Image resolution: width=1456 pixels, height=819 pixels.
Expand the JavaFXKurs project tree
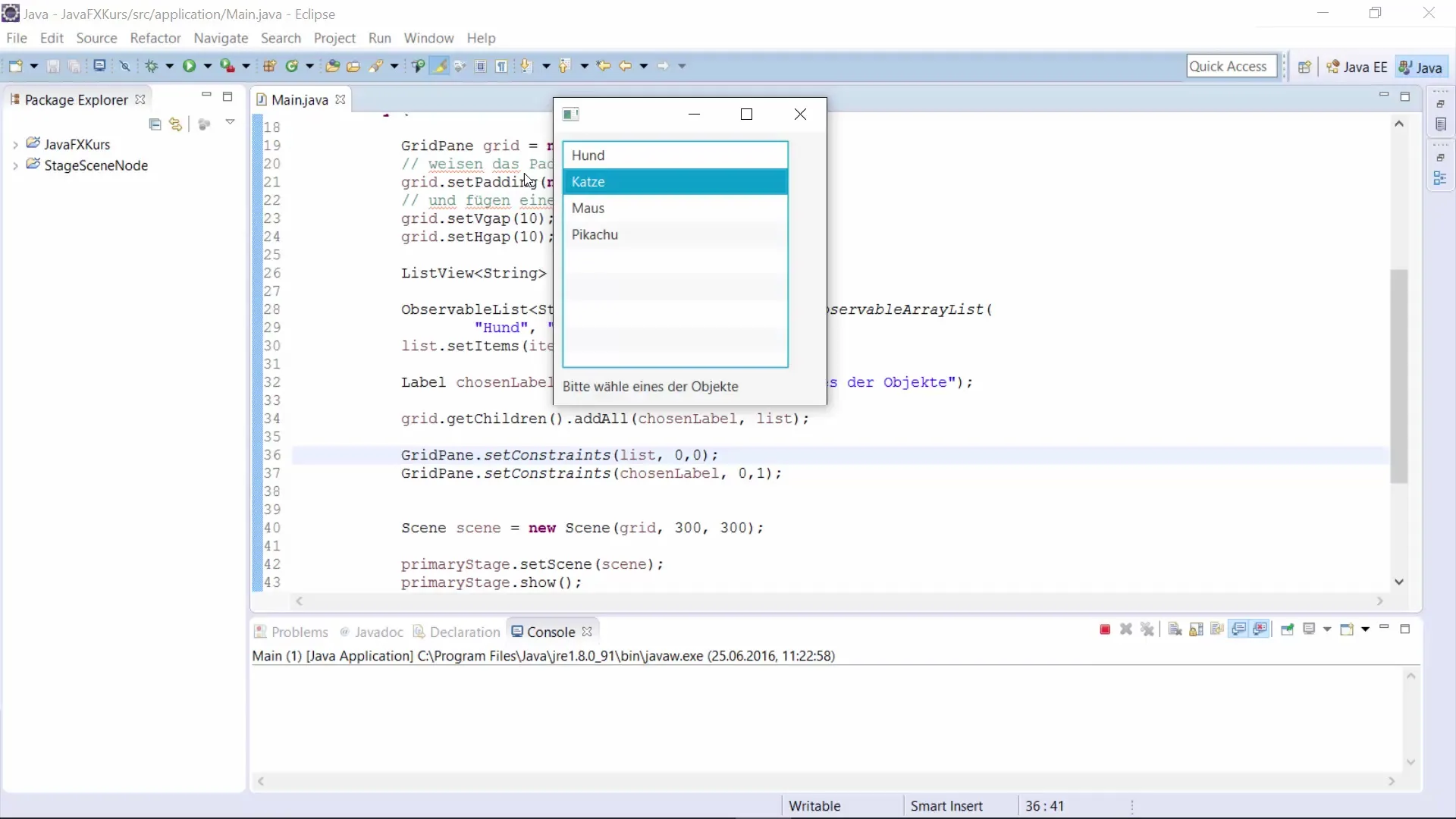pyautogui.click(x=15, y=145)
